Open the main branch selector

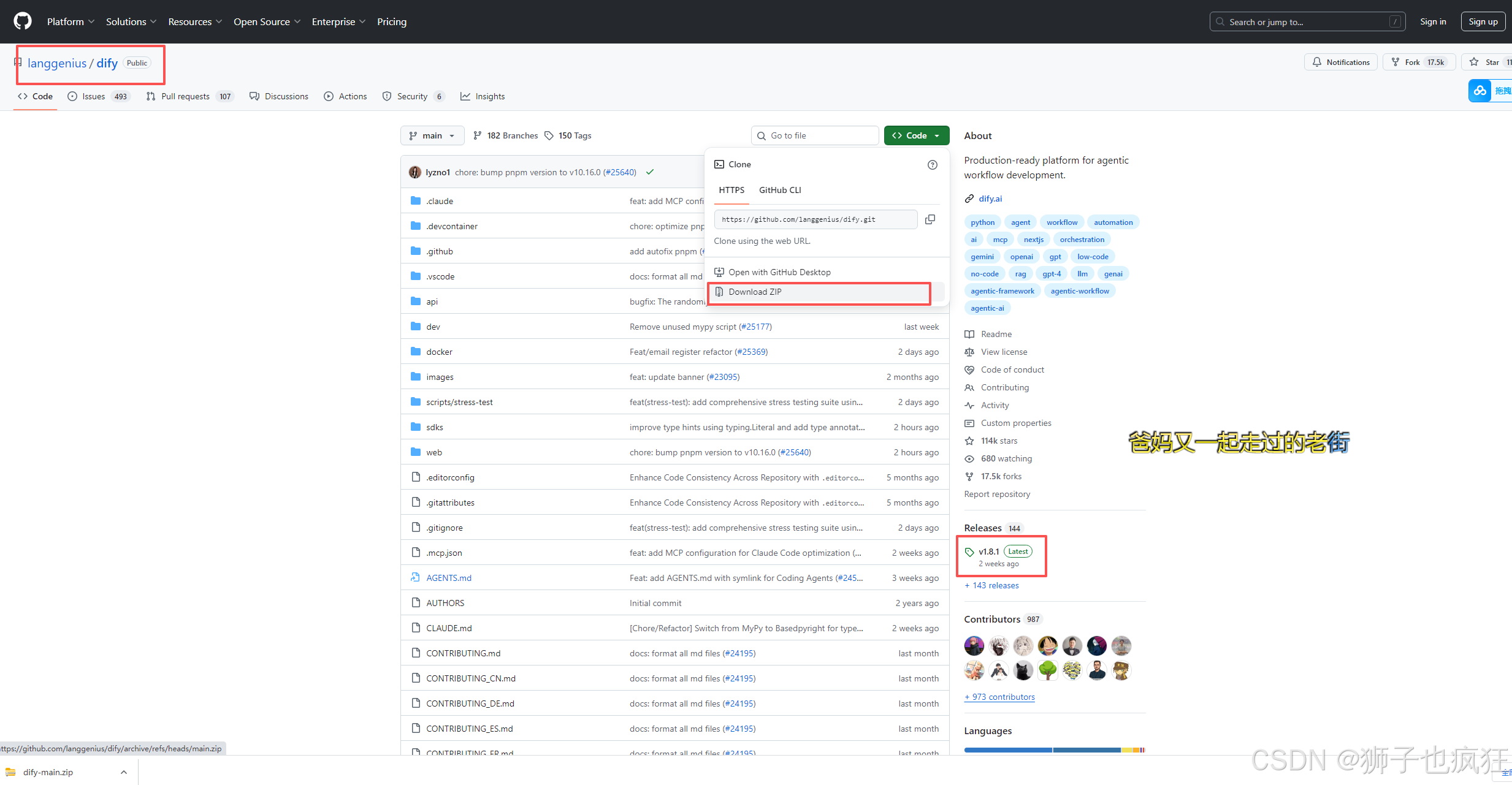point(432,135)
